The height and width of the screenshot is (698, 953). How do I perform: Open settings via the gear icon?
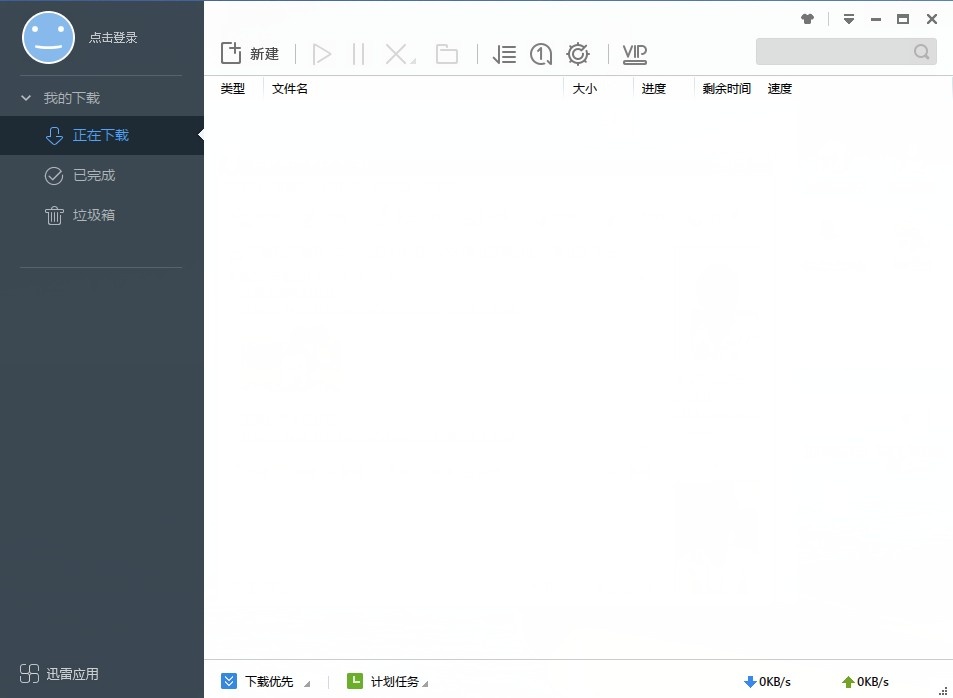[578, 54]
